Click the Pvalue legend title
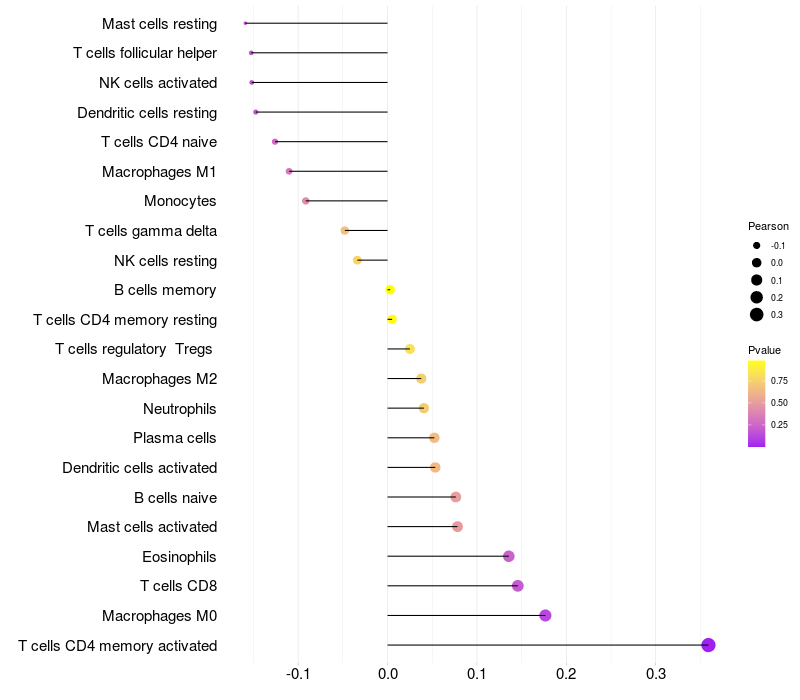 (x=764, y=350)
